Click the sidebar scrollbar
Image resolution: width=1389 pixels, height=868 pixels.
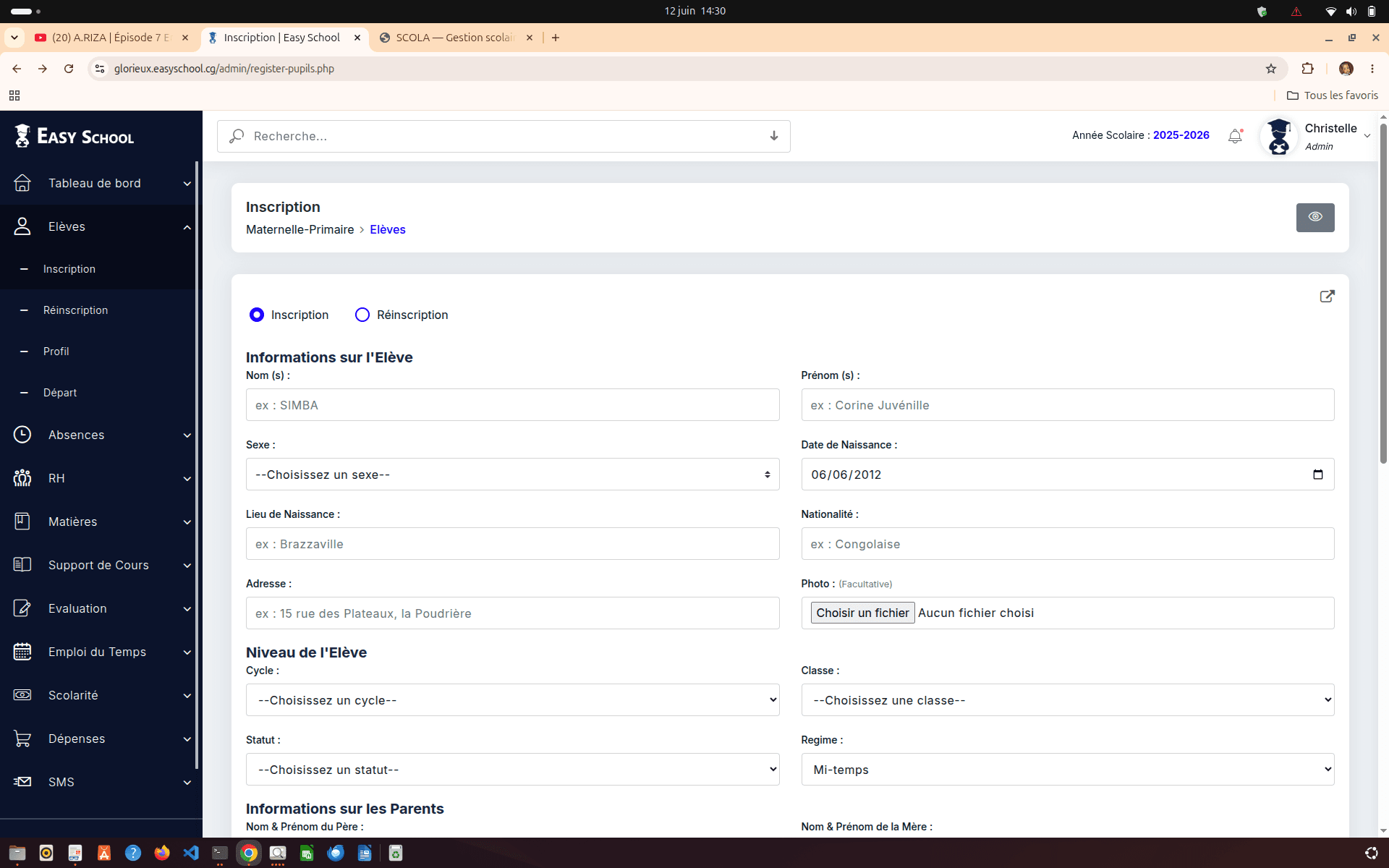pyautogui.click(x=197, y=465)
